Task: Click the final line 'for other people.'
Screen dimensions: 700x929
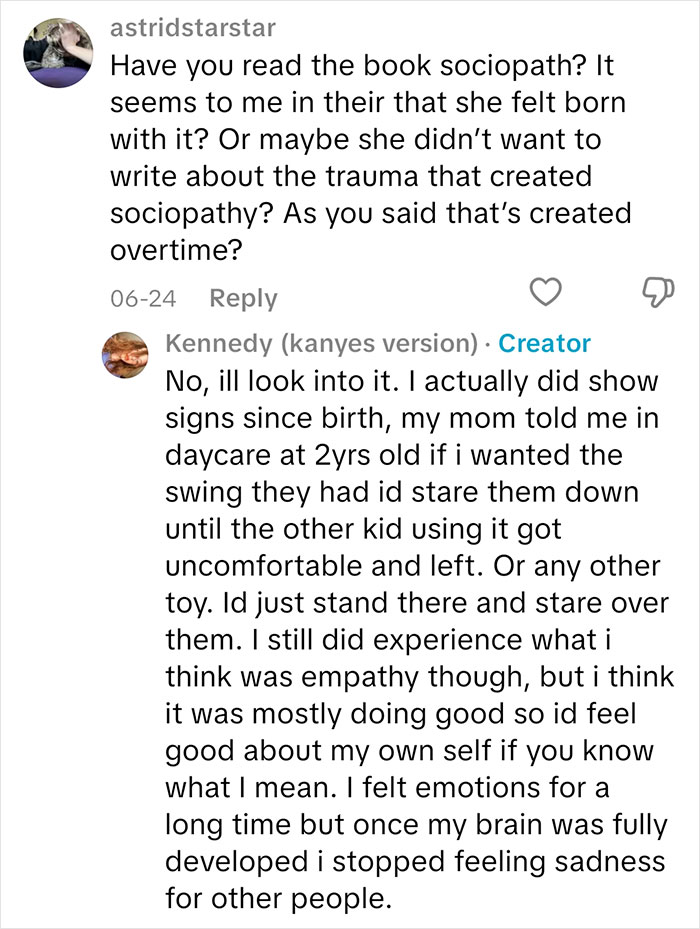Action: tap(279, 899)
